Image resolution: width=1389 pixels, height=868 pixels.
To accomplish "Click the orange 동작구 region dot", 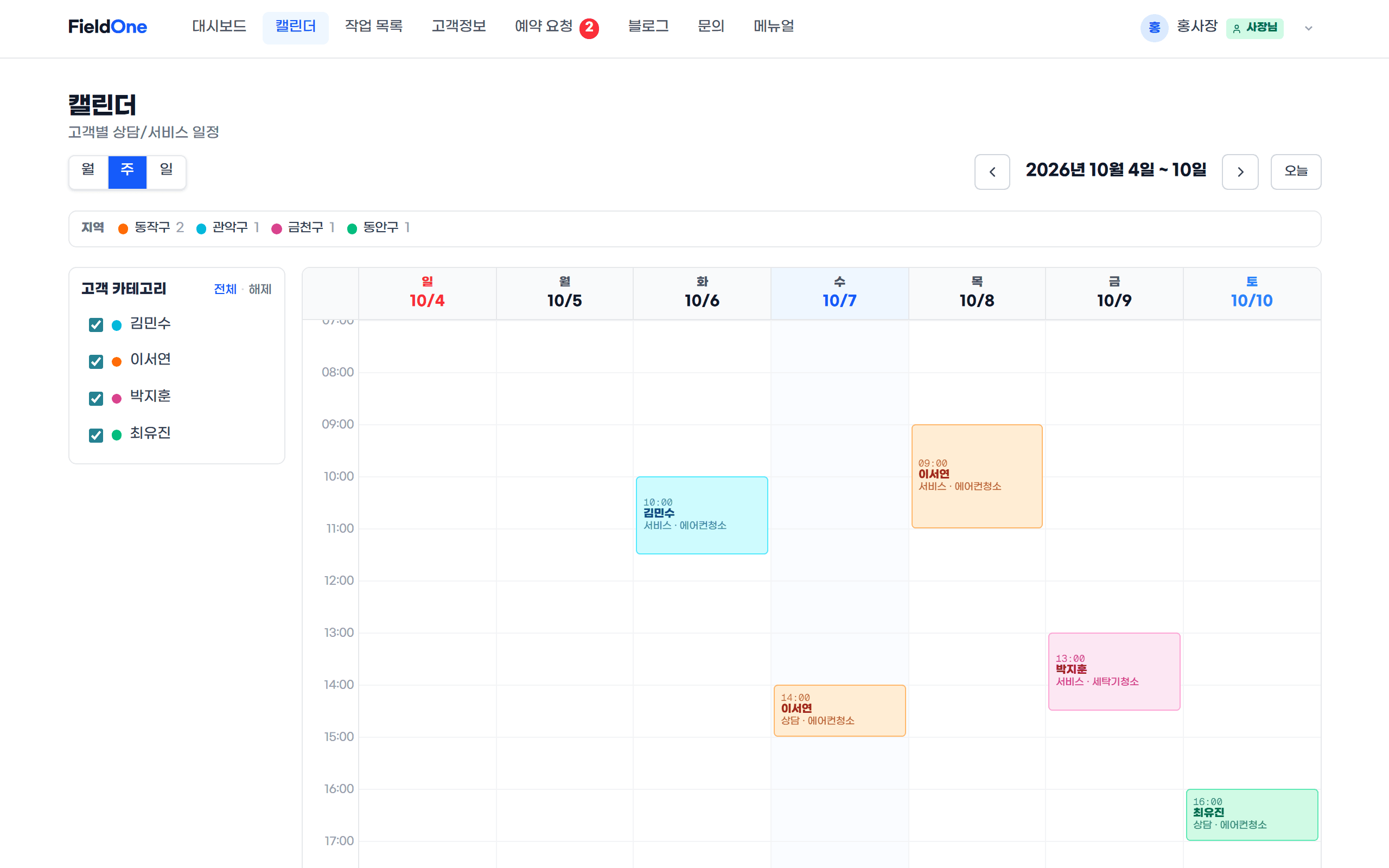I will (x=123, y=229).
